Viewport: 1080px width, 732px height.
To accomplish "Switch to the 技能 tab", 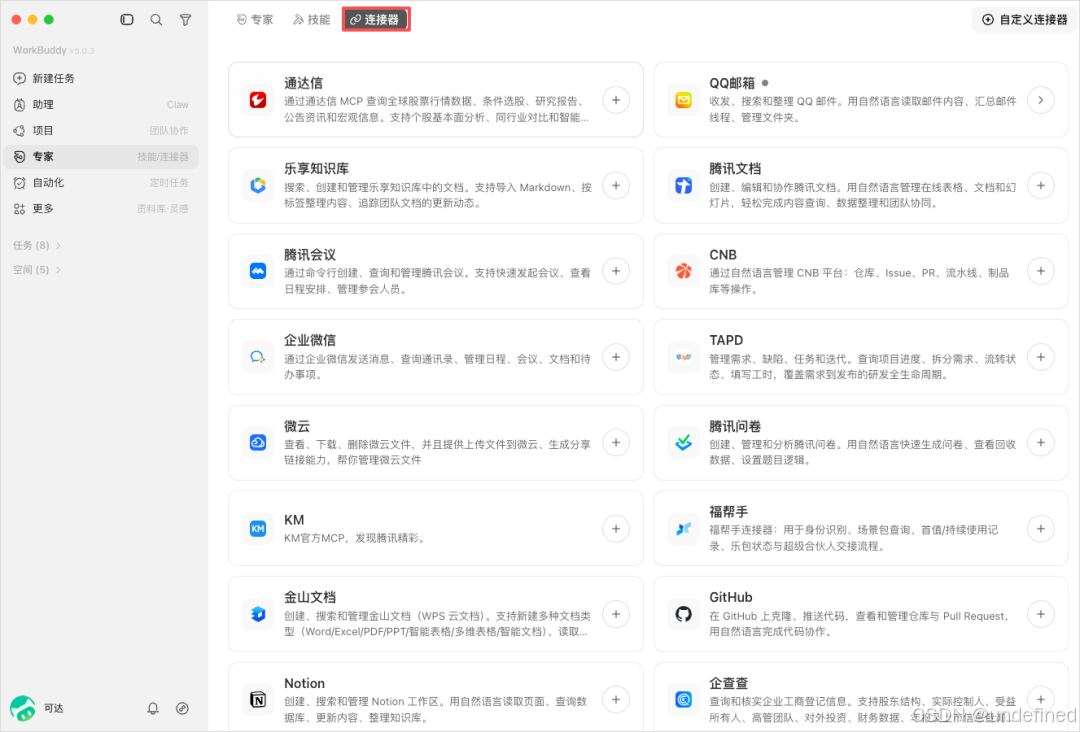I will point(311,19).
